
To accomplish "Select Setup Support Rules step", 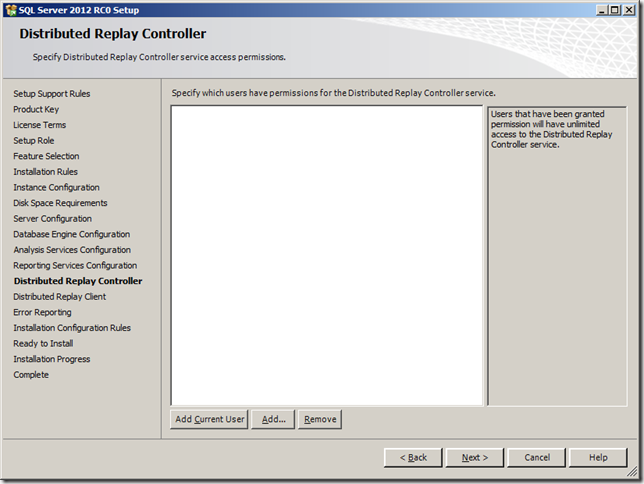I will 52,94.
